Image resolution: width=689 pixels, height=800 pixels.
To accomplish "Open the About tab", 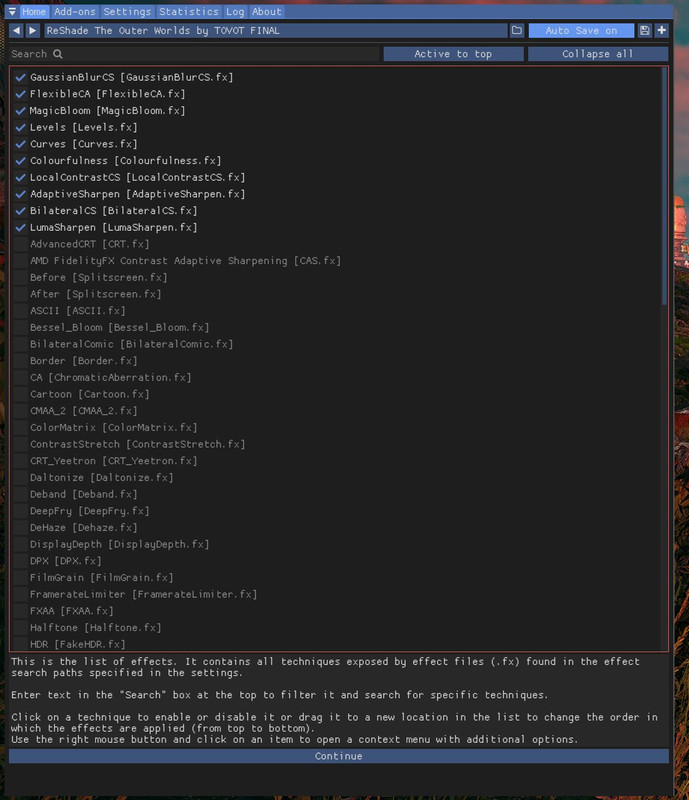I will 266,11.
